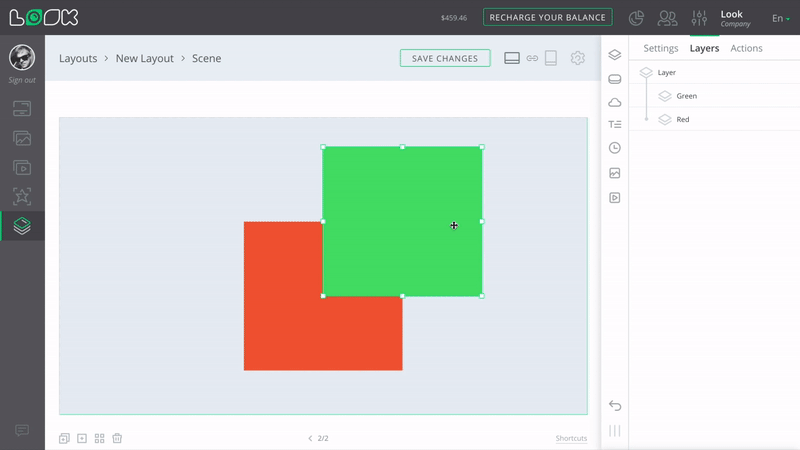The height and width of the screenshot is (450, 800).
Task: Select the Red layer in the tree
Action: point(682,119)
